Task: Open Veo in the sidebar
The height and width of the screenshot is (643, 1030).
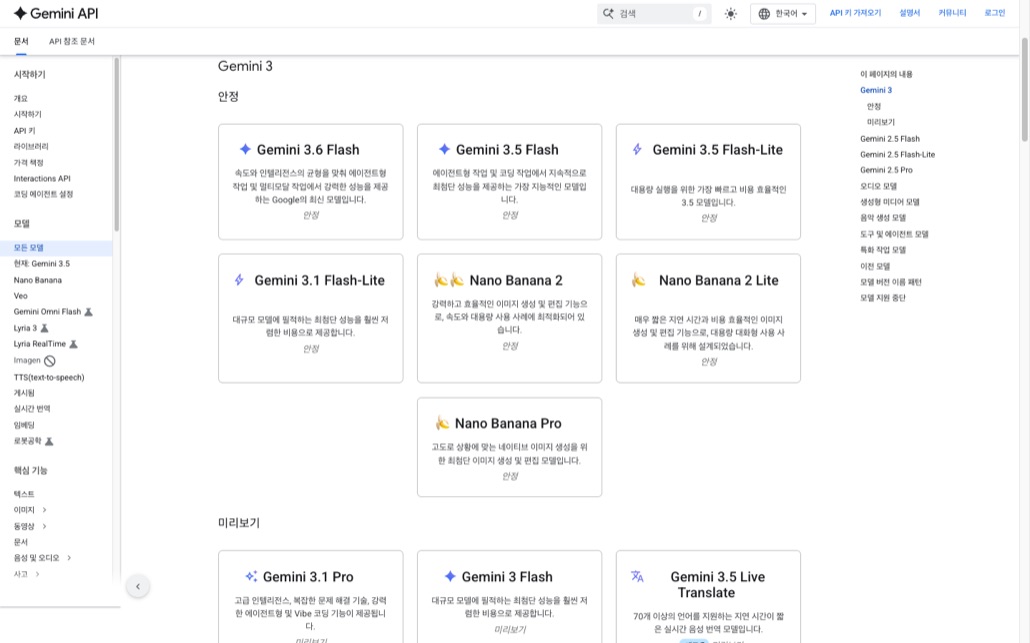Action: click(20, 296)
